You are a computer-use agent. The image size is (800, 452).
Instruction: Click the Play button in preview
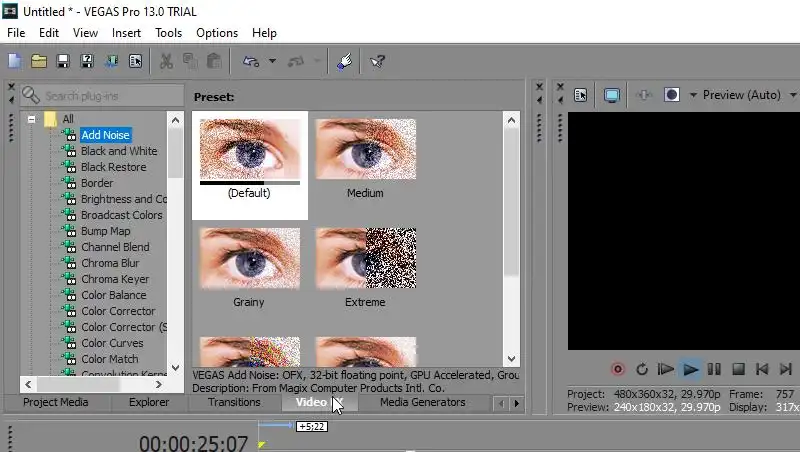tap(690, 369)
